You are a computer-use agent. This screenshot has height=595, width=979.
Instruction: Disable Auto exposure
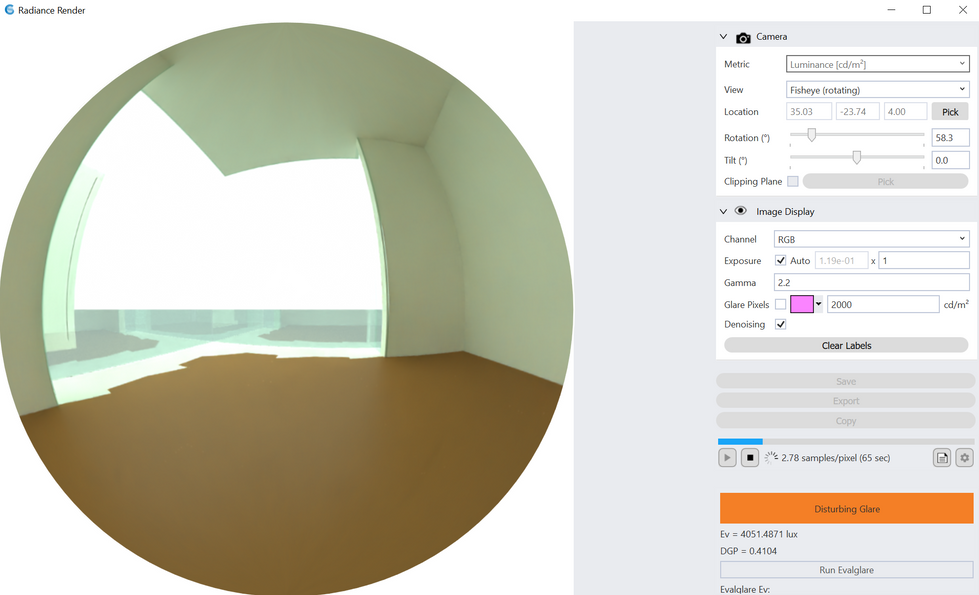tap(782, 260)
